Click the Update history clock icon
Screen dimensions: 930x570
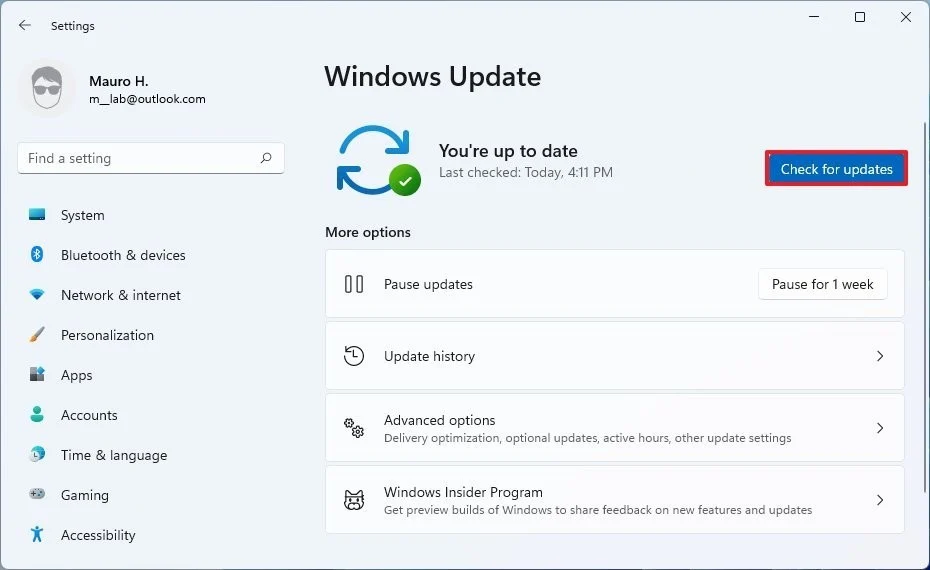coord(354,356)
